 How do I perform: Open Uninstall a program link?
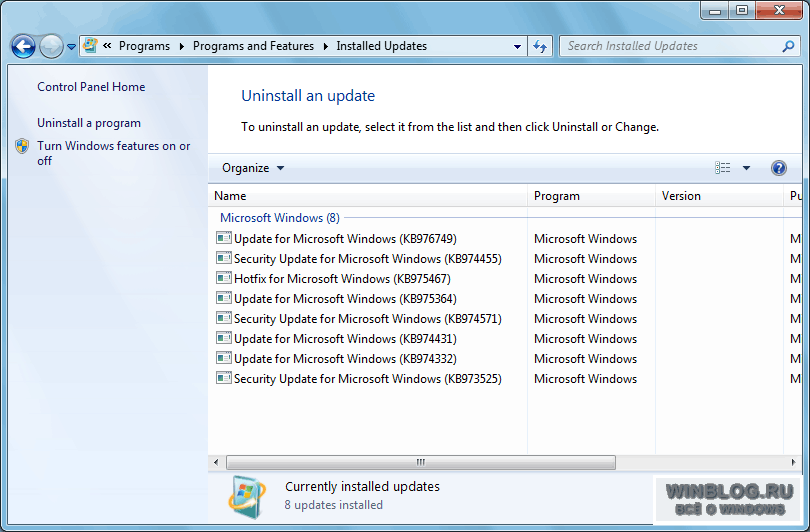tap(89, 123)
